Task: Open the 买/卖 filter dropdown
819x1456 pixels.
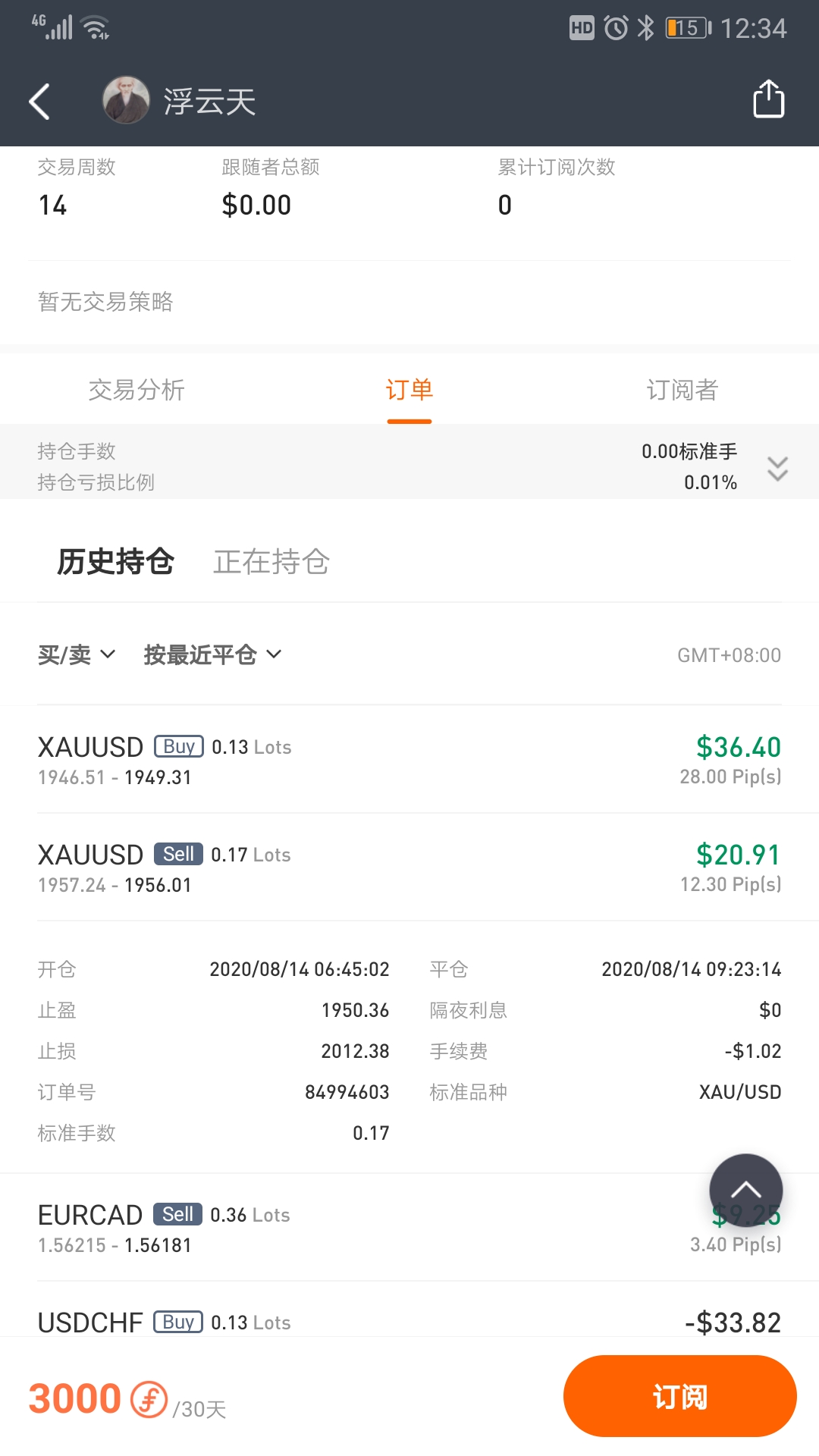Action: pos(77,654)
